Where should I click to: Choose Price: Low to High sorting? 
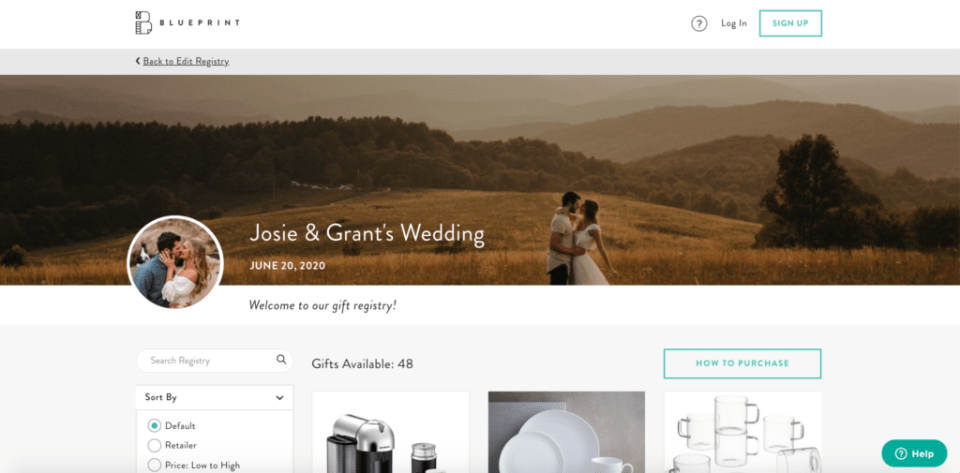tap(194, 465)
